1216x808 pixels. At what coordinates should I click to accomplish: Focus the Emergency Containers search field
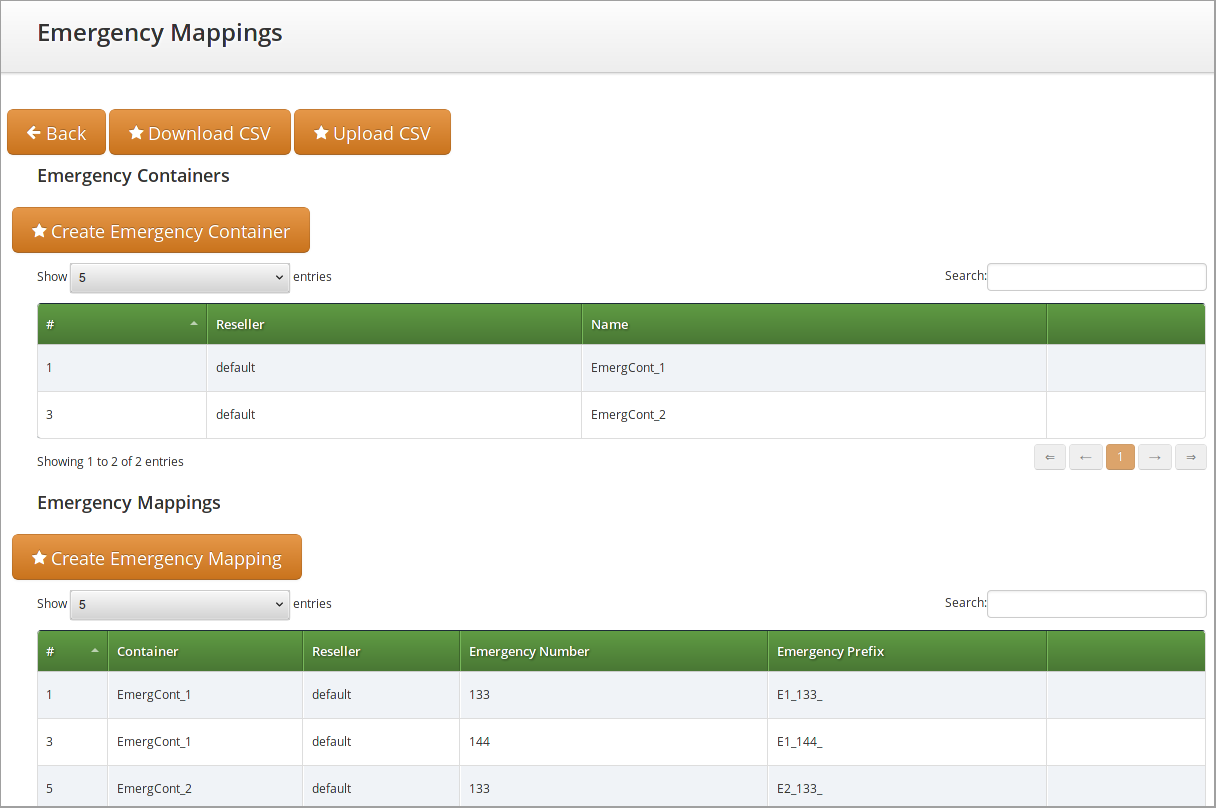(x=1096, y=277)
